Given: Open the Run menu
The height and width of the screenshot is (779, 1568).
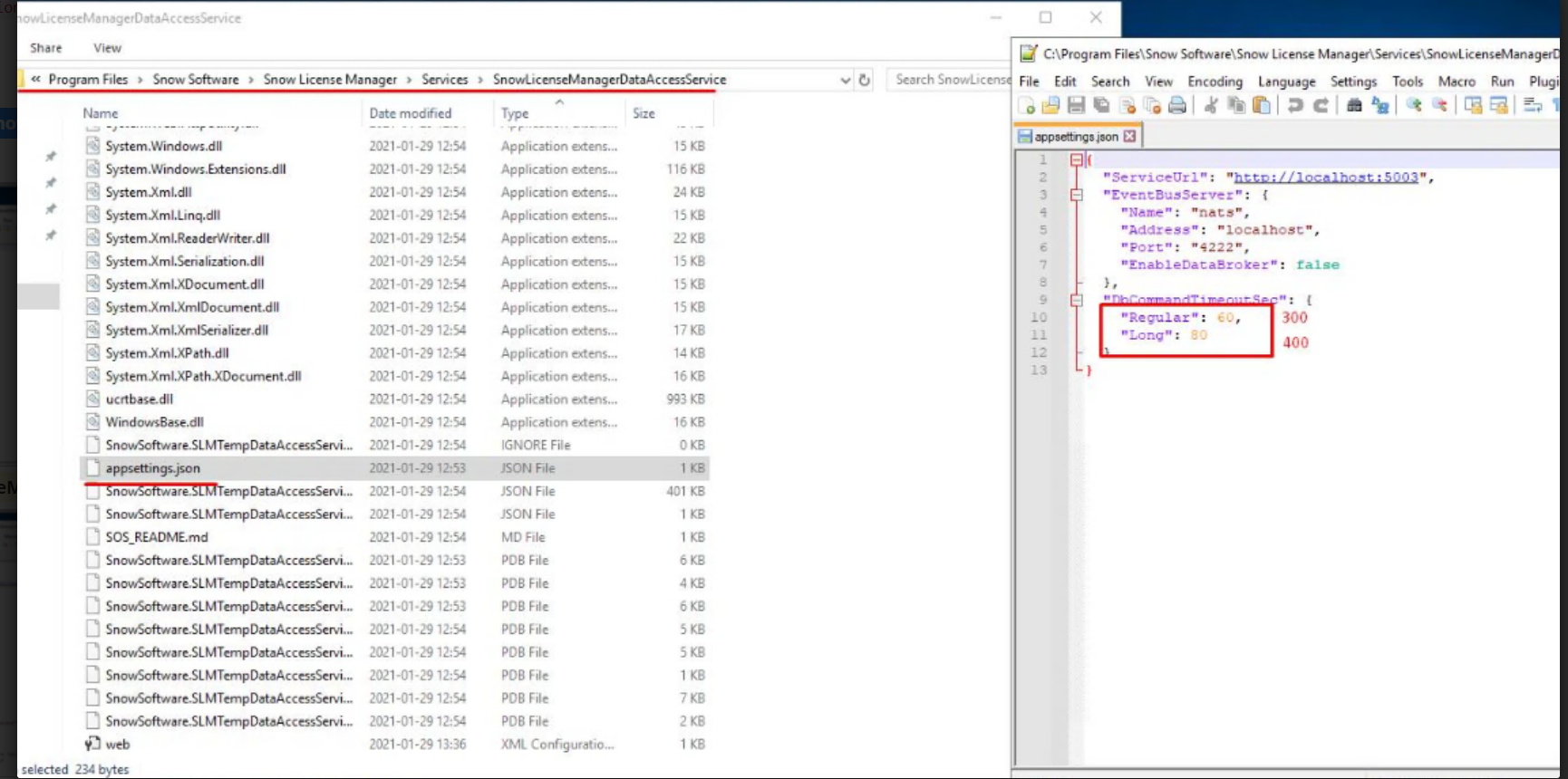Looking at the screenshot, I should point(1502,82).
